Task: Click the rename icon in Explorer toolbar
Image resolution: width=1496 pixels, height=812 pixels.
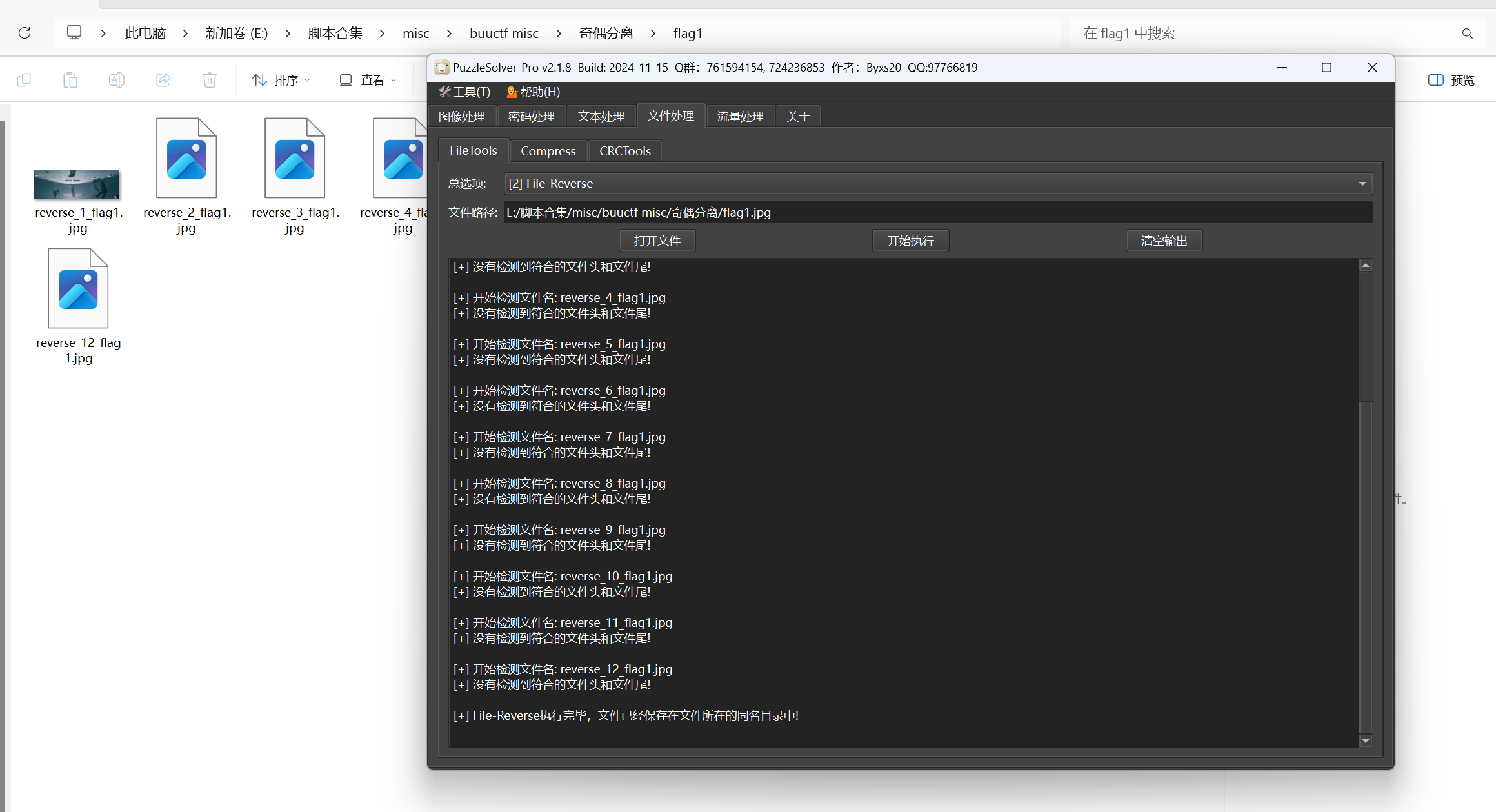Action: tap(117, 80)
